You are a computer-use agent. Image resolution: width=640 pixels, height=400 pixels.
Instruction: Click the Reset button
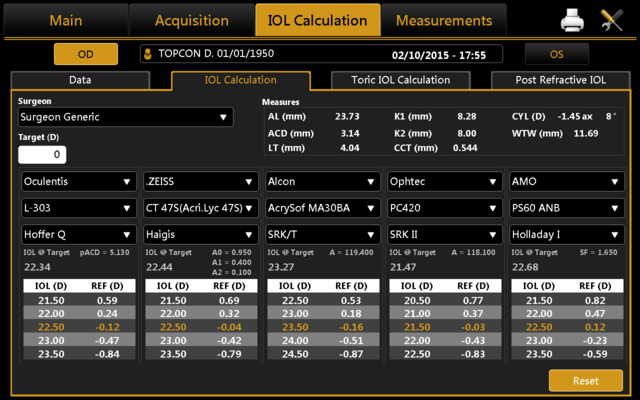[586, 381]
